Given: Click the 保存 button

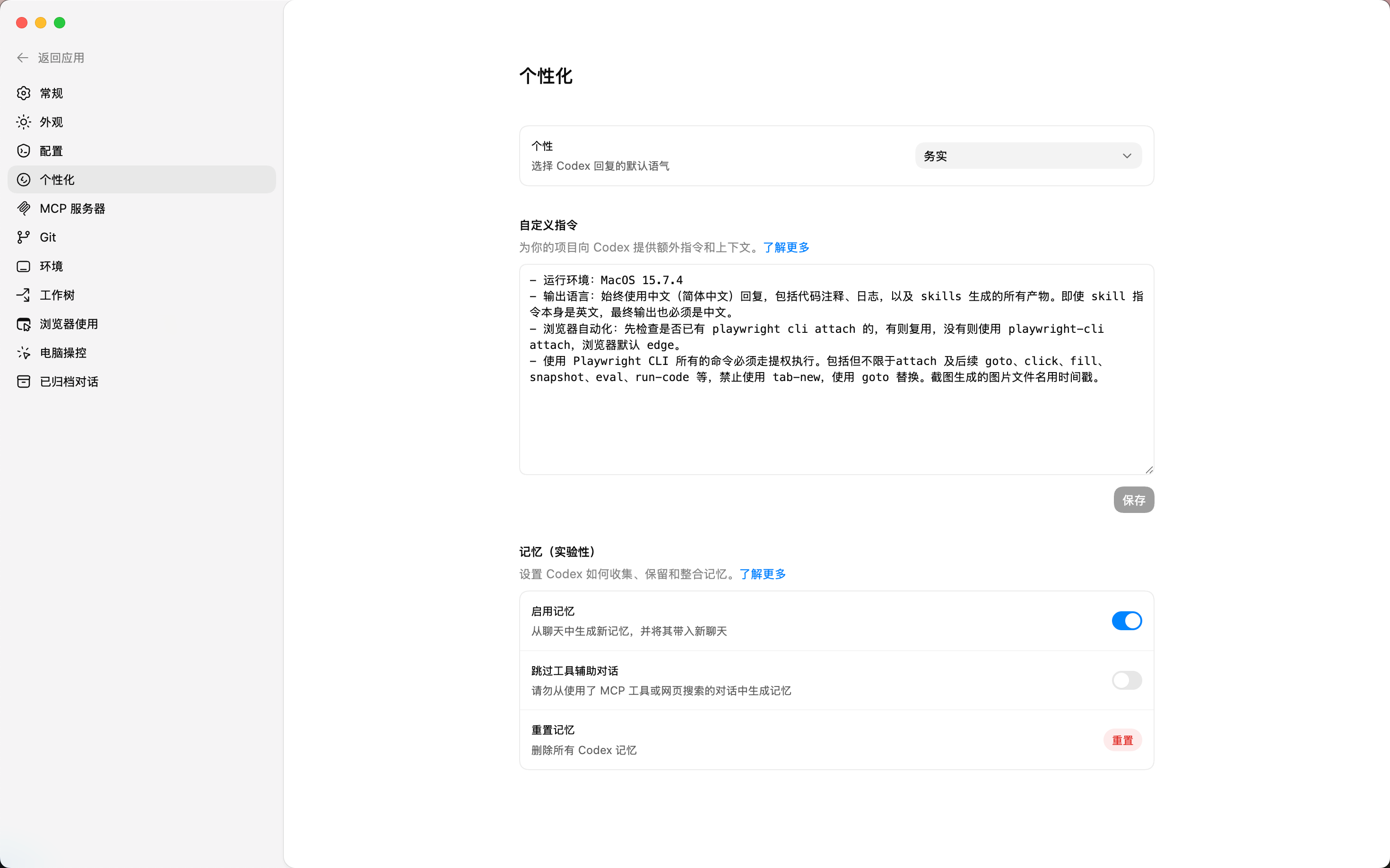Looking at the screenshot, I should (x=1133, y=500).
